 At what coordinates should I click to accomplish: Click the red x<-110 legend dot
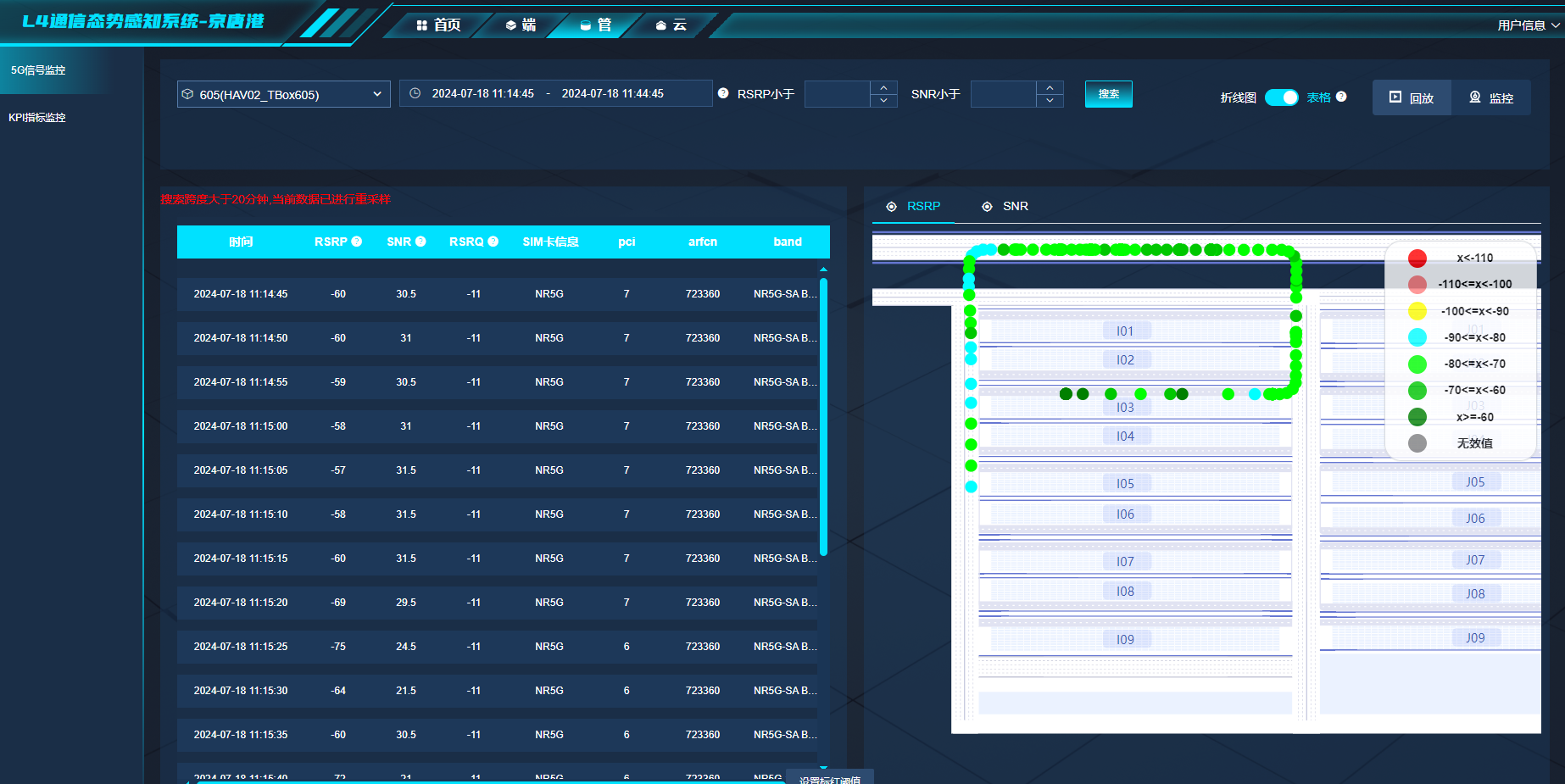[x=1417, y=258]
